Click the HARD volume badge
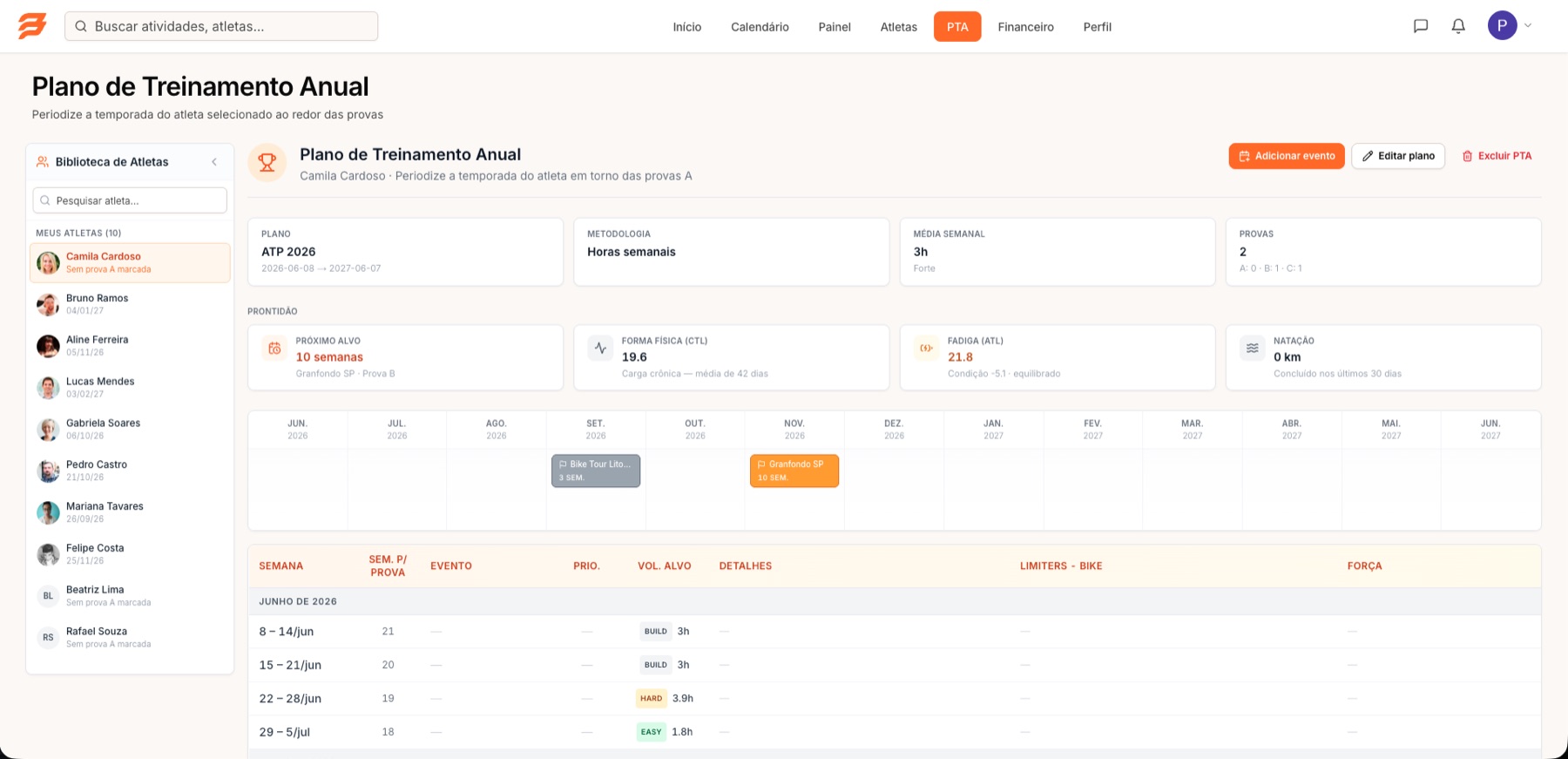This screenshot has height=759, width=1568. pos(652,698)
